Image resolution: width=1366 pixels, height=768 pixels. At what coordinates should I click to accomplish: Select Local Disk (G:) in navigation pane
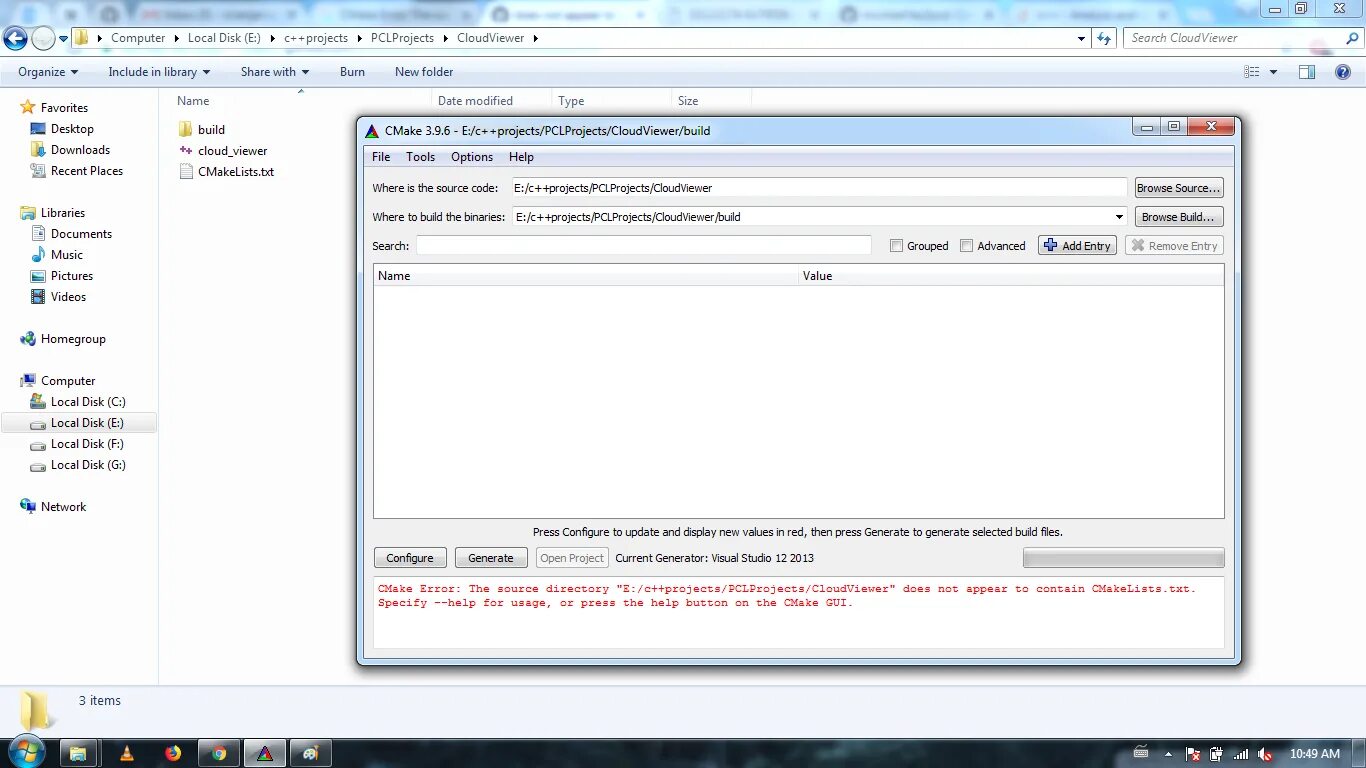(88, 465)
